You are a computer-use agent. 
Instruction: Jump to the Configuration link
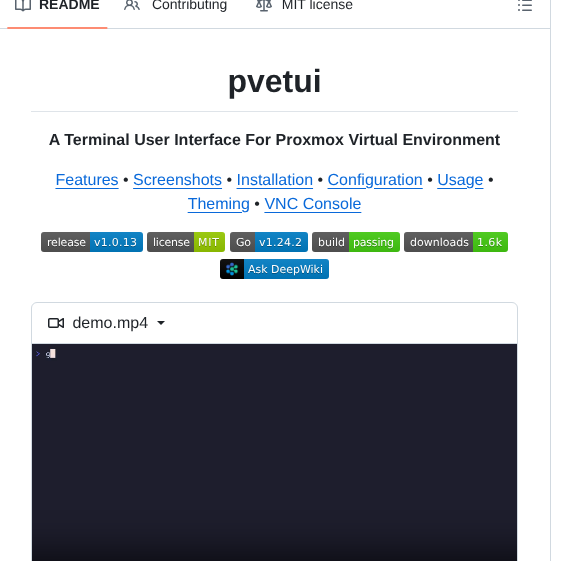point(375,180)
